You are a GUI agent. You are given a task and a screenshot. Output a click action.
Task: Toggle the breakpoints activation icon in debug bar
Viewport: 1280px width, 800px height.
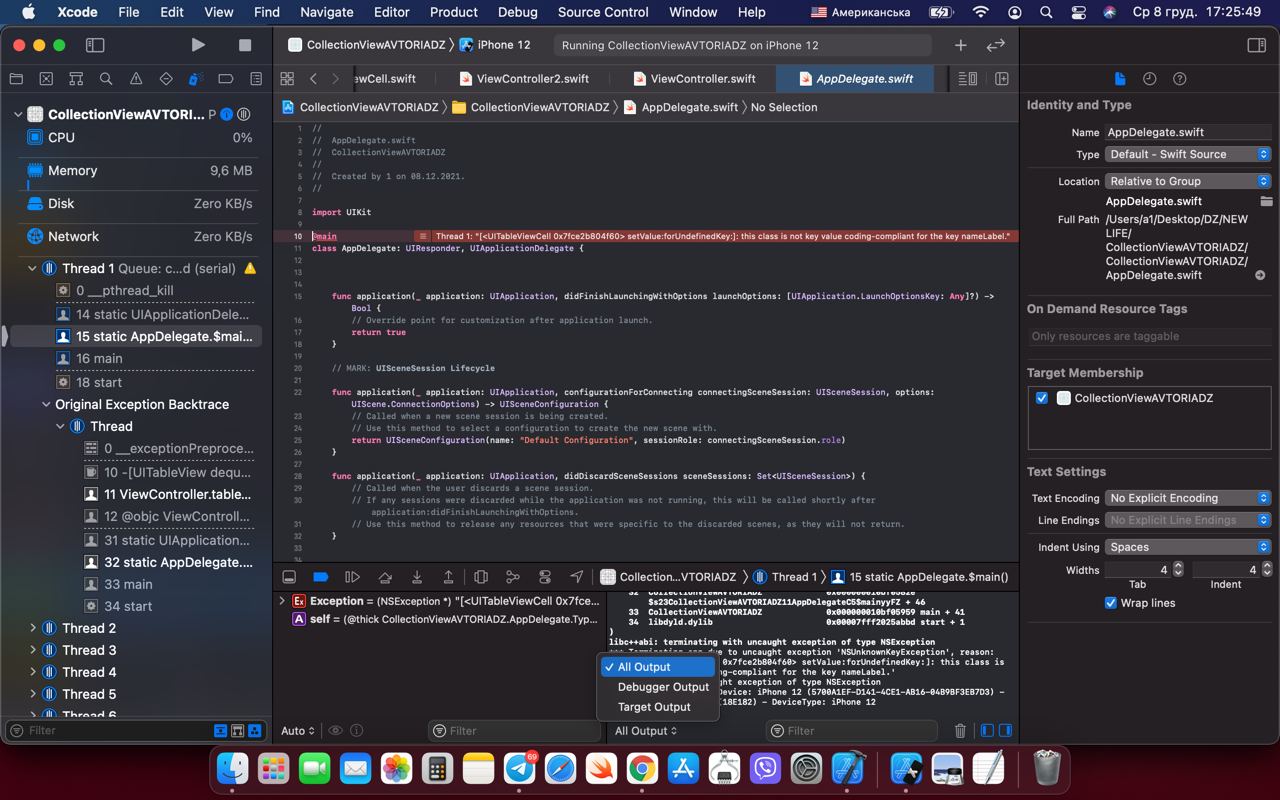321,577
